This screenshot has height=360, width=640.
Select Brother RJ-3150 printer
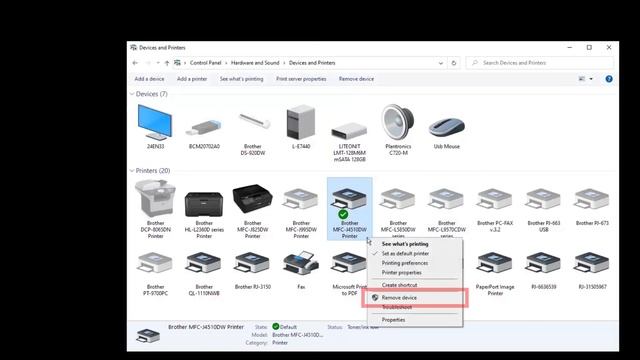[x=253, y=269]
